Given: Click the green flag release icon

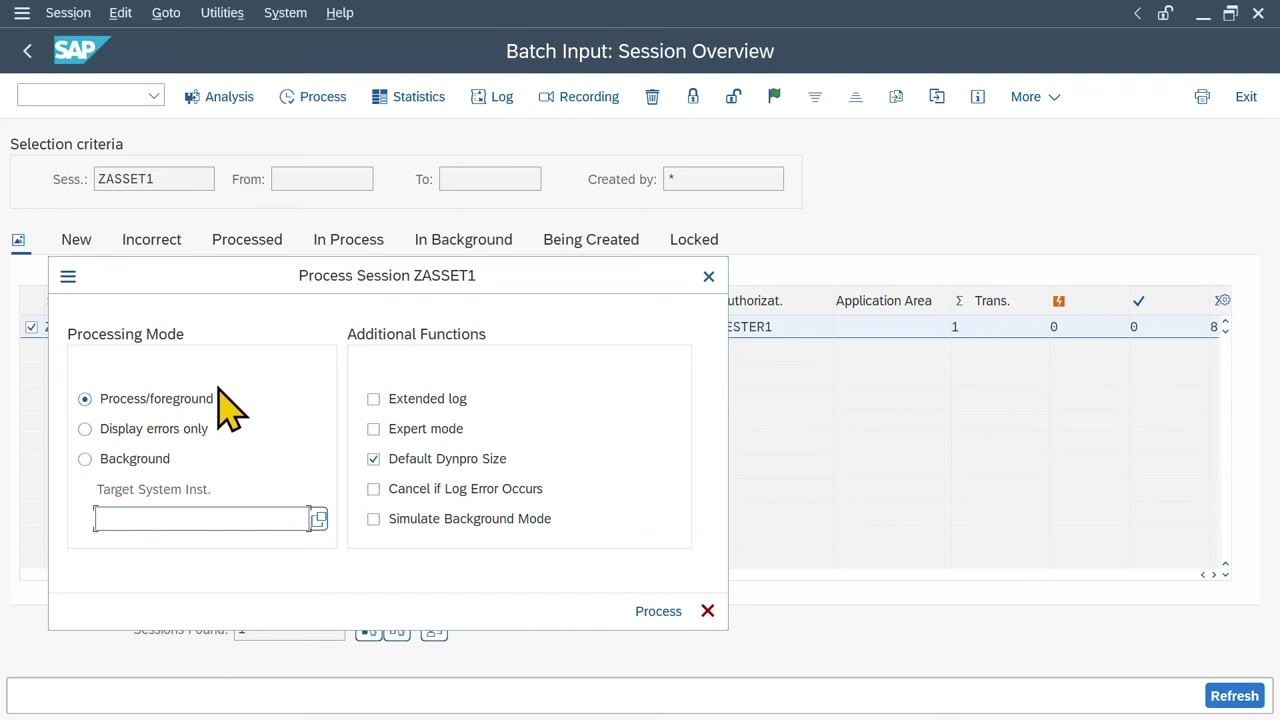Looking at the screenshot, I should [x=774, y=96].
